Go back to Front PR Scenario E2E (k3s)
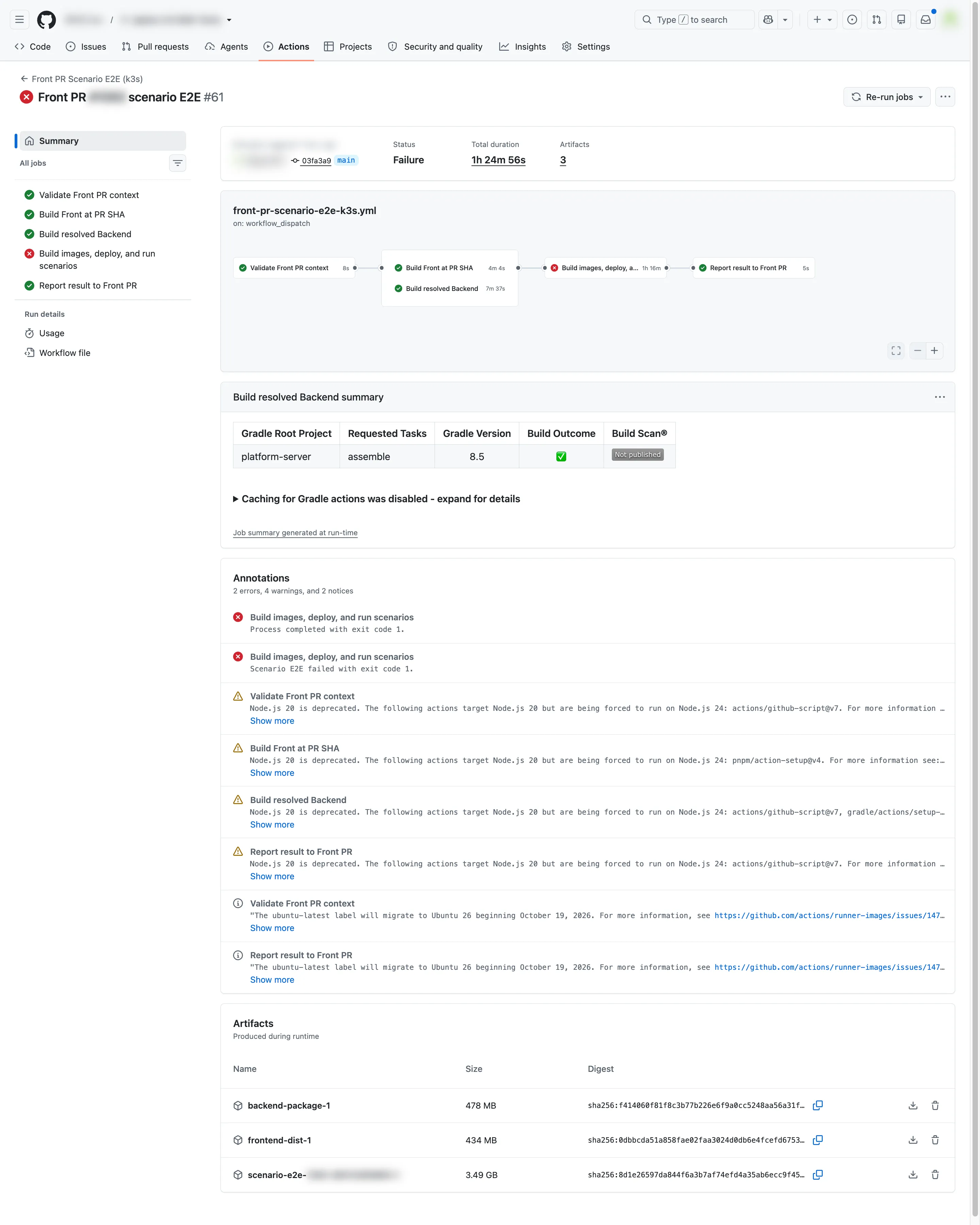Viewport: 980px width, 1225px height. point(81,79)
